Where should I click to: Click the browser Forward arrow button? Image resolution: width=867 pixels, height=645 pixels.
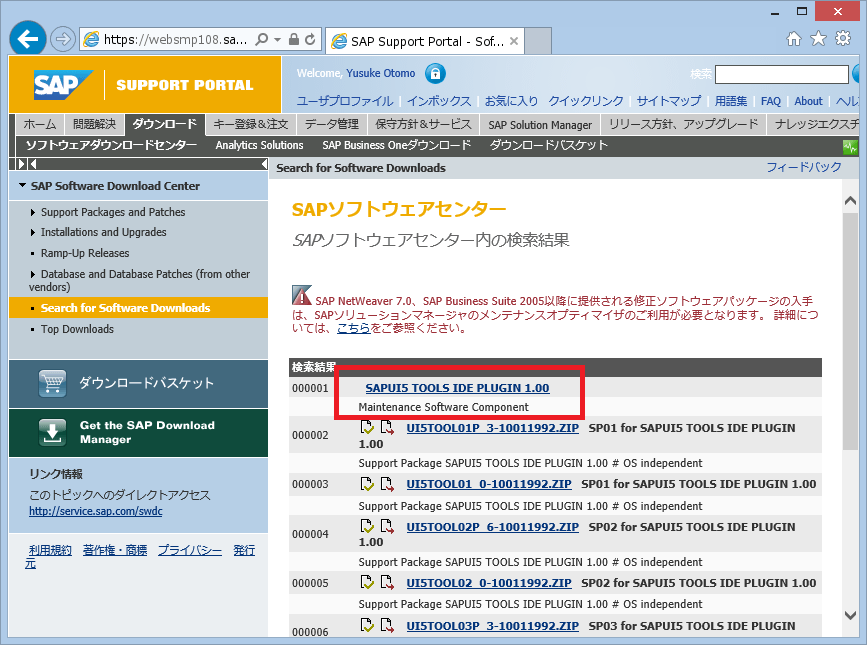coord(62,39)
